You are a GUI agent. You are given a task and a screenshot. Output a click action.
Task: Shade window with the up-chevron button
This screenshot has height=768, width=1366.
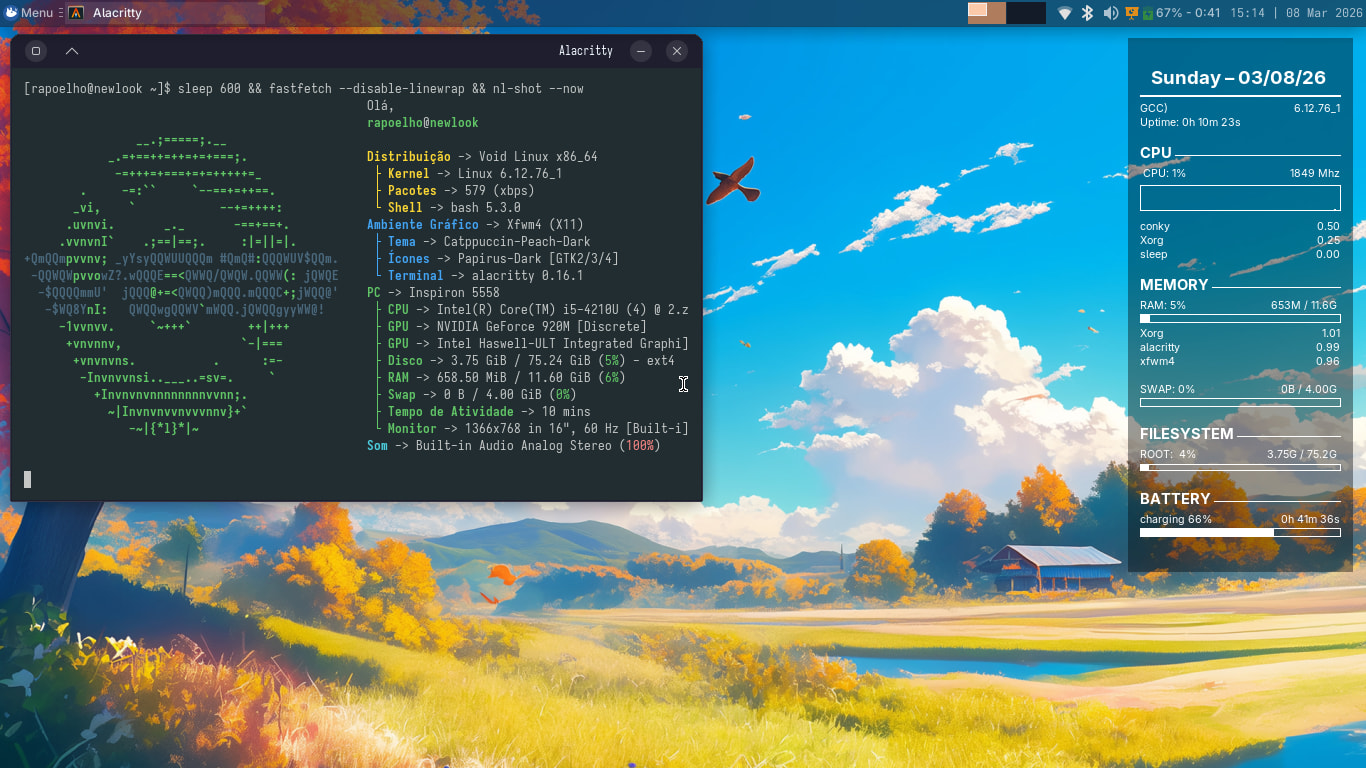72,51
